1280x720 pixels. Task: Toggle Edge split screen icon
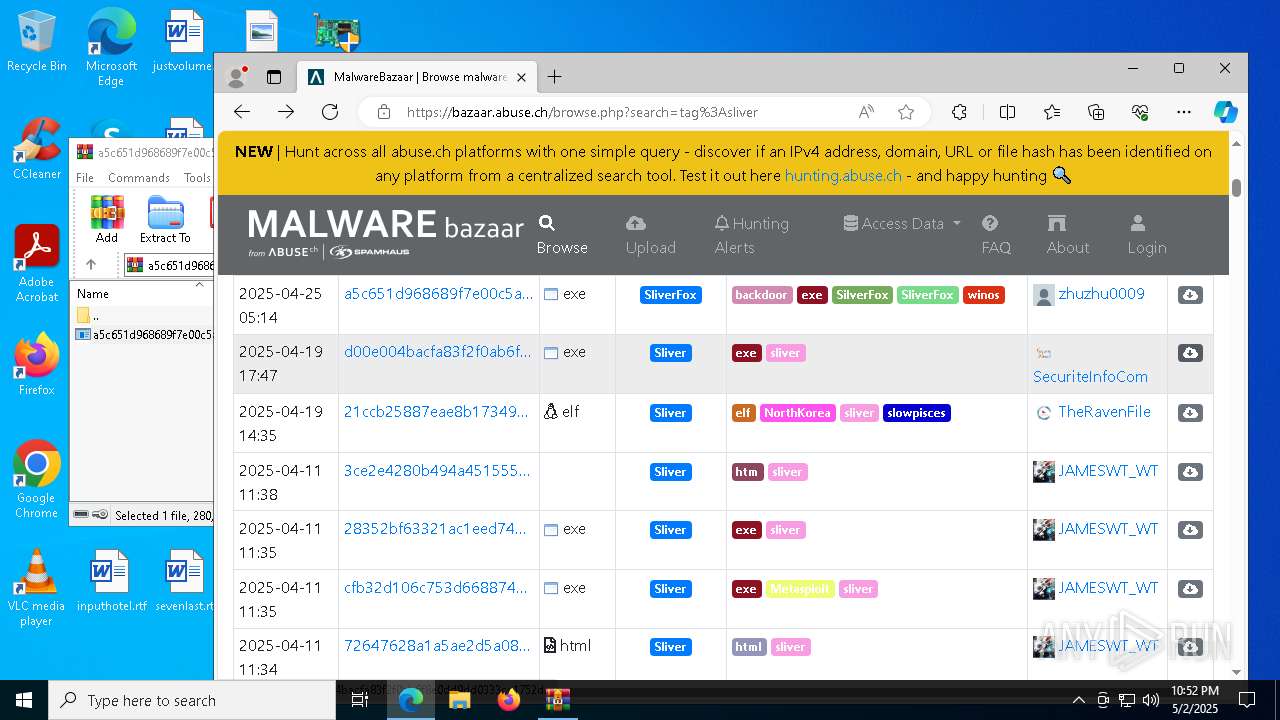[x=1007, y=112]
